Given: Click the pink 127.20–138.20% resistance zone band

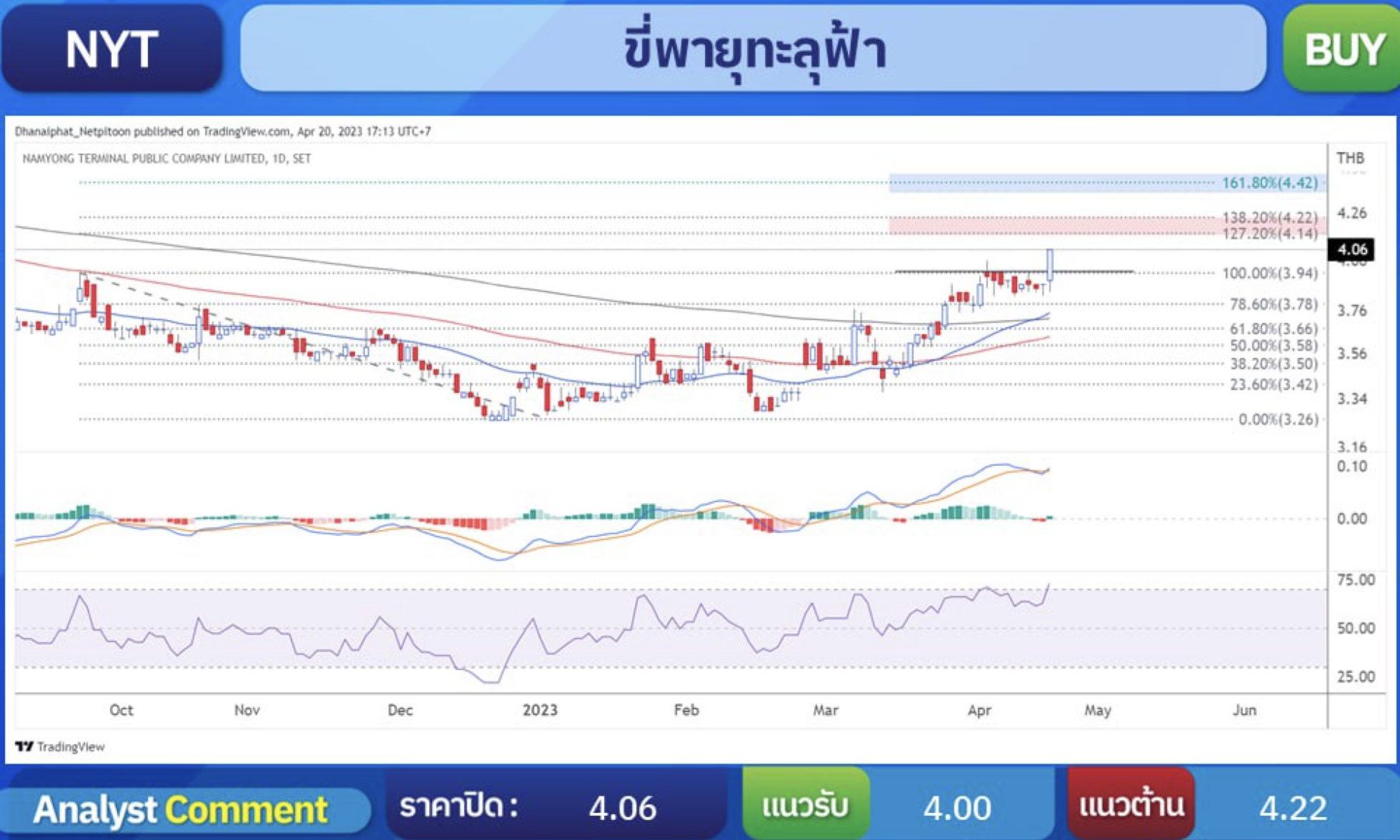Looking at the screenshot, I should pos(1107,225).
